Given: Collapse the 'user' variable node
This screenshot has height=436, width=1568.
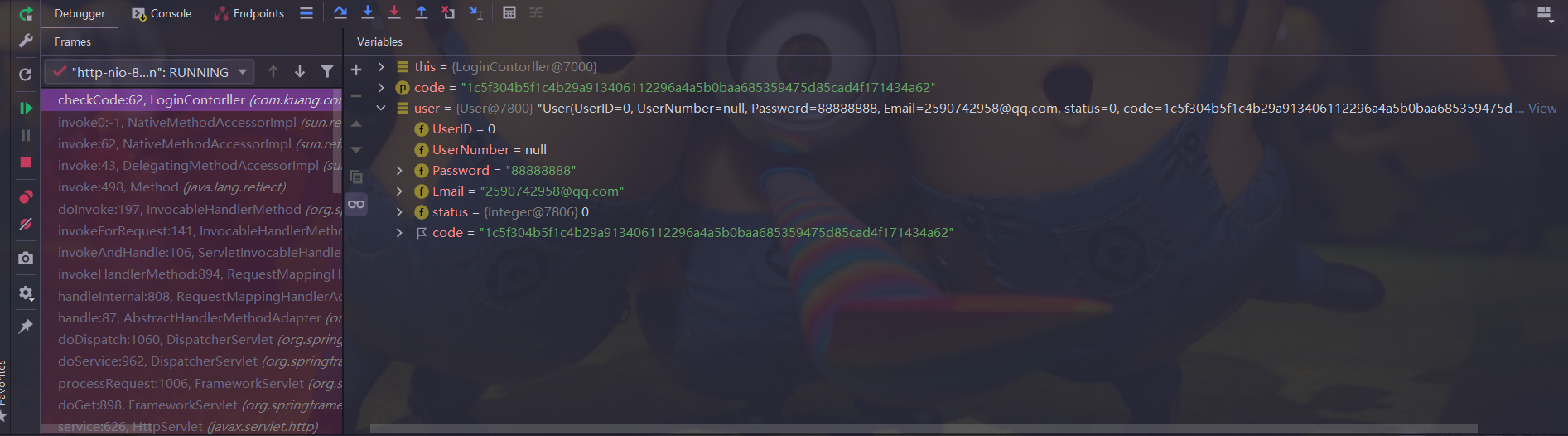Looking at the screenshot, I should (x=381, y=108).
